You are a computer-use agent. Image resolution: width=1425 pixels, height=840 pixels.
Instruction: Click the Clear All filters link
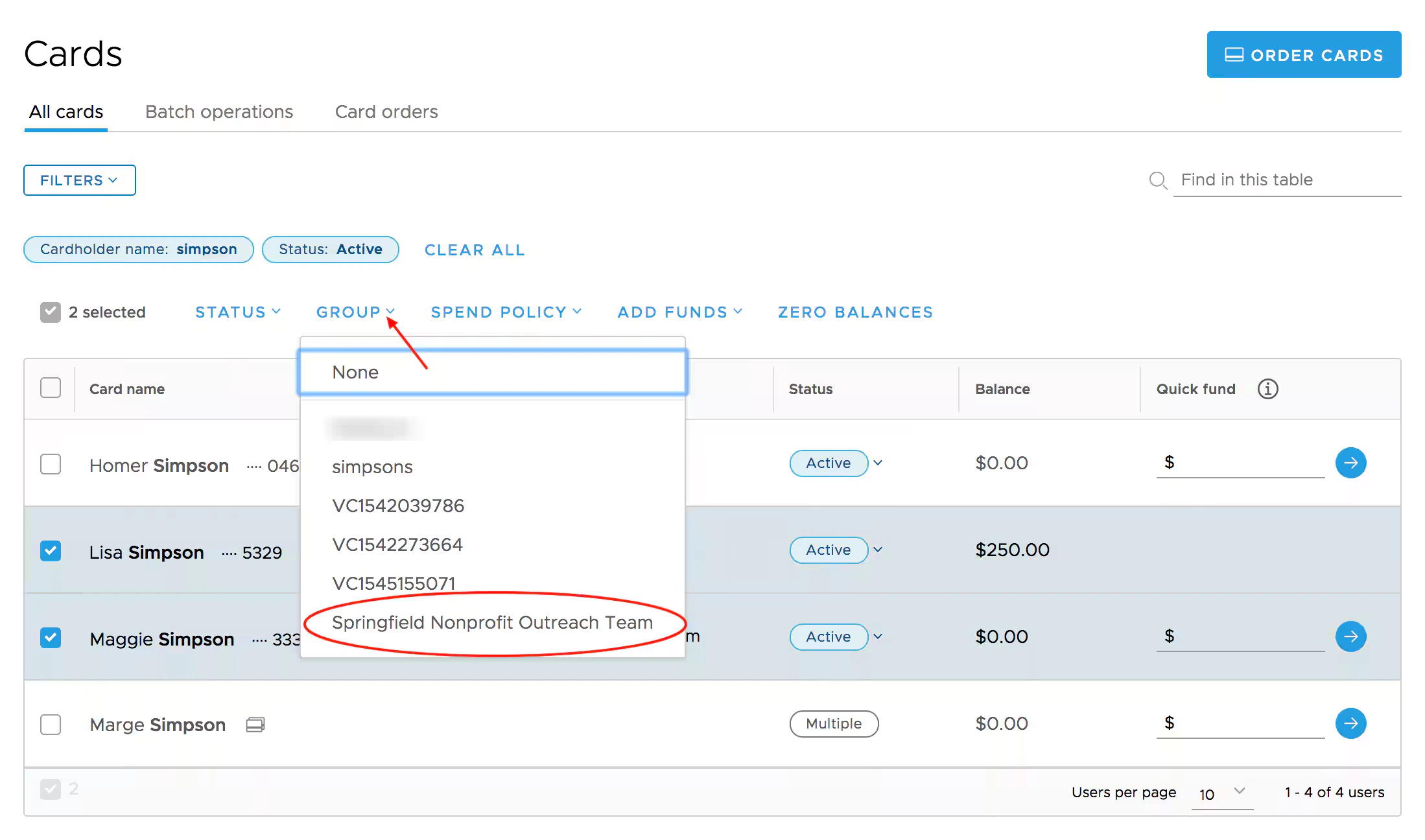point(475,250)
